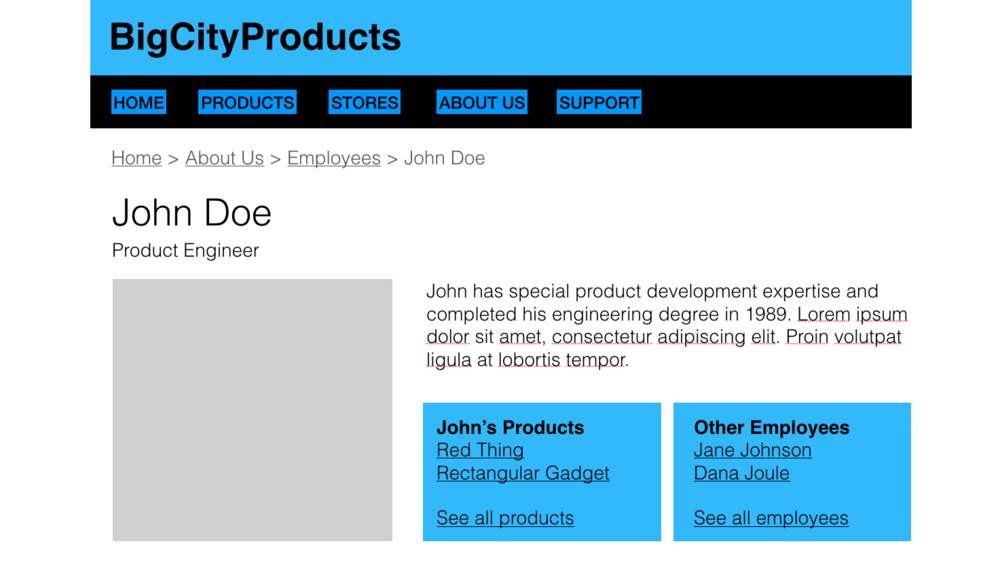Click the See all products link

(x=505, y=518)
